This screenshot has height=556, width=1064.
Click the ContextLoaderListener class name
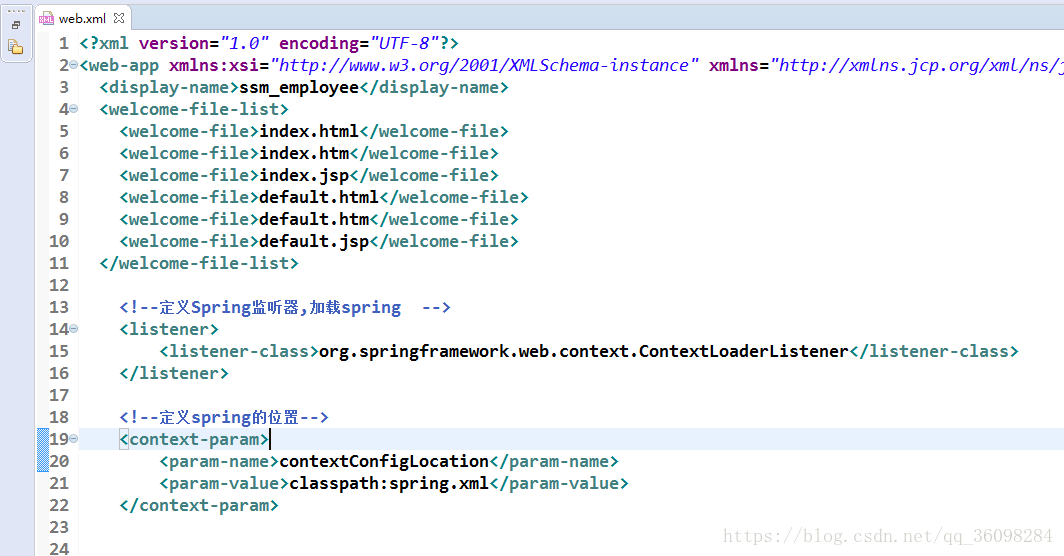pyautogui.click(x=584, y=351)
